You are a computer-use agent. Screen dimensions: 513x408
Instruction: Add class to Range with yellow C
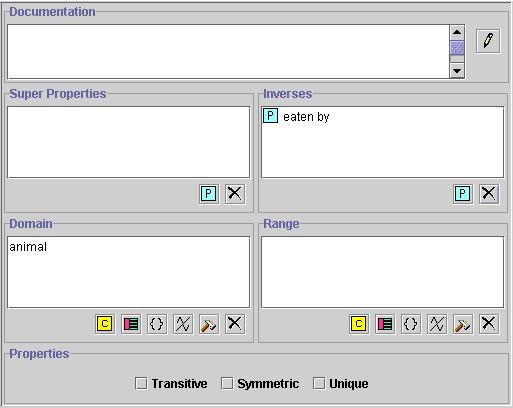(x=359, y=324)
